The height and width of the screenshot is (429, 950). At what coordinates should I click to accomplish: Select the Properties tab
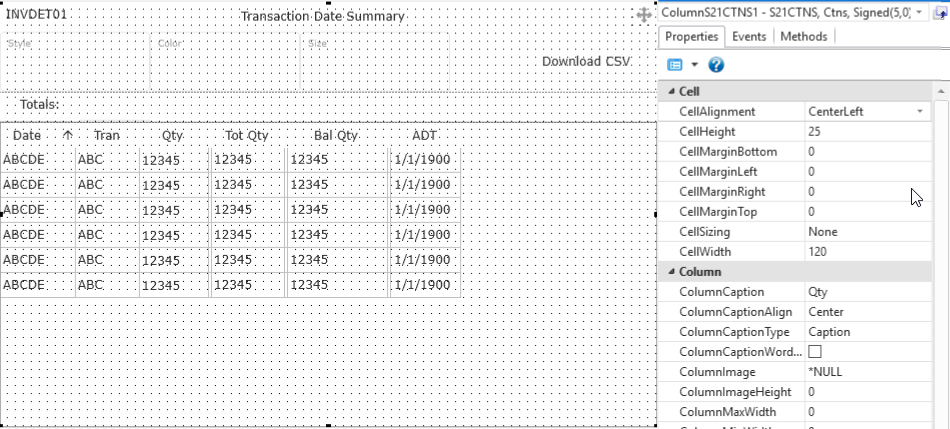coord(692,36)
